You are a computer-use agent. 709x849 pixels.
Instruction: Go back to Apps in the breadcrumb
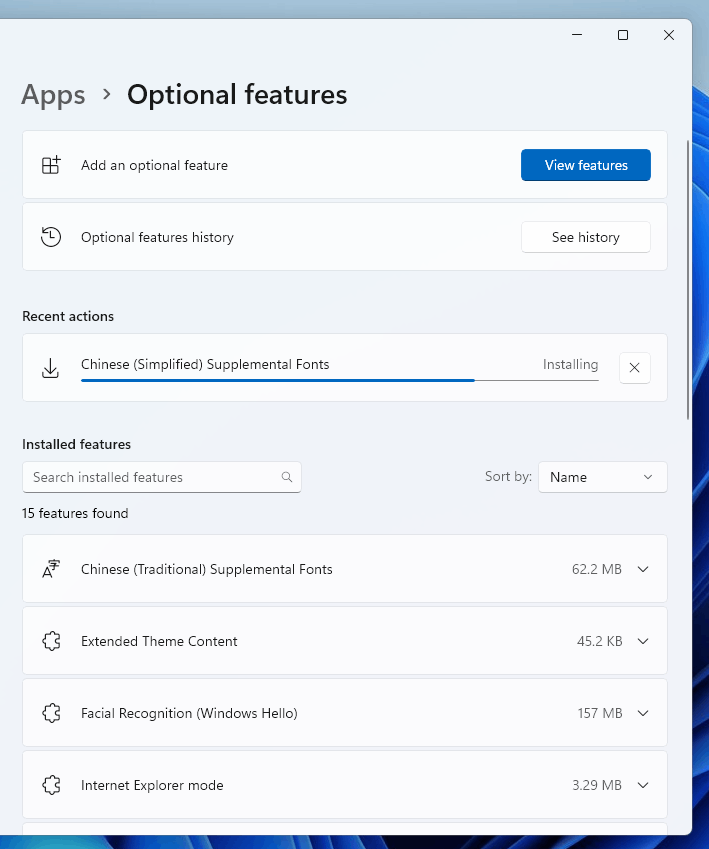click(53, 95)
